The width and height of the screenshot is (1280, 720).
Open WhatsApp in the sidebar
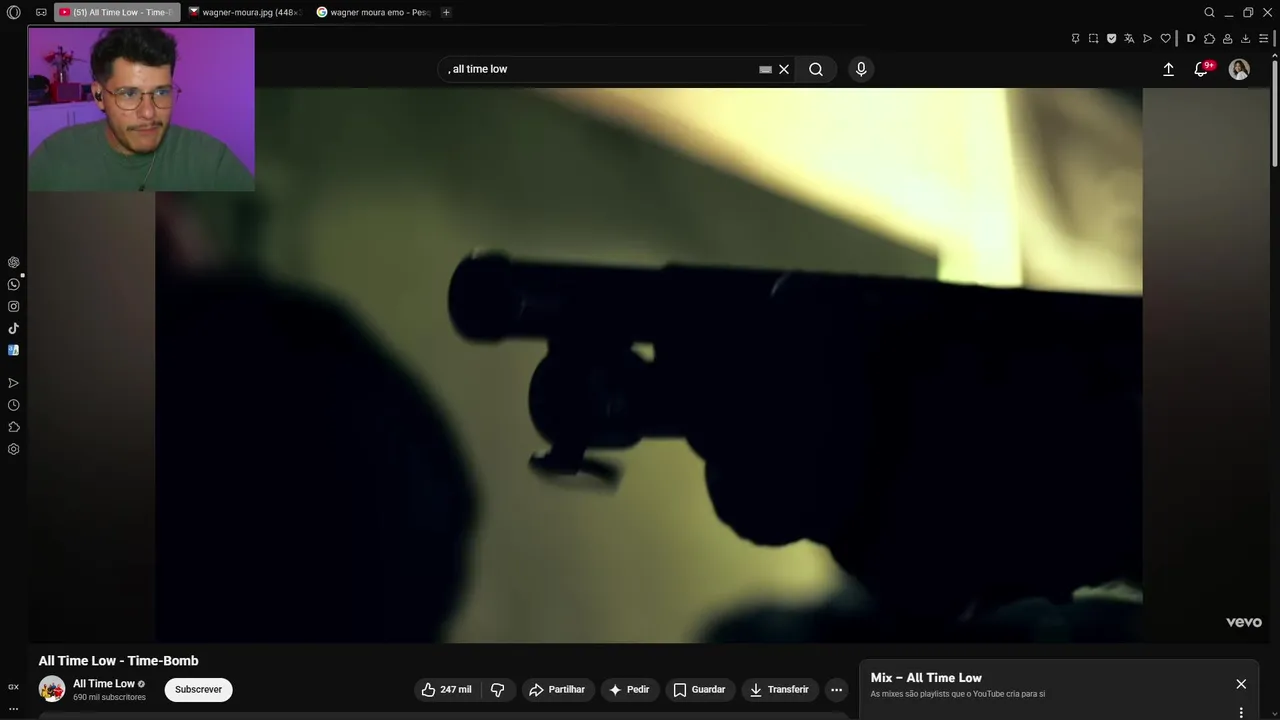coord(14,284)
